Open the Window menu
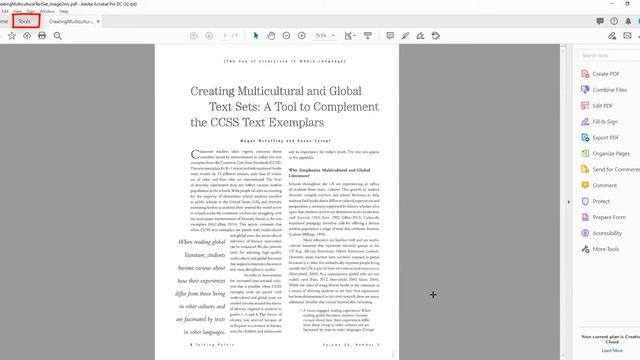Screen dimensions: 640x360 pyautogui.click(x=47, y=11)
